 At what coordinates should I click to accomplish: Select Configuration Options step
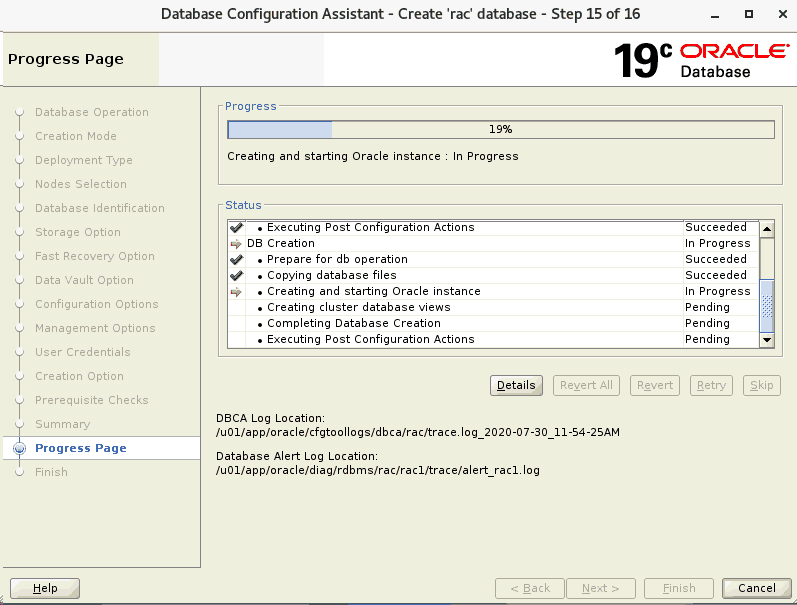coord(97,304)
